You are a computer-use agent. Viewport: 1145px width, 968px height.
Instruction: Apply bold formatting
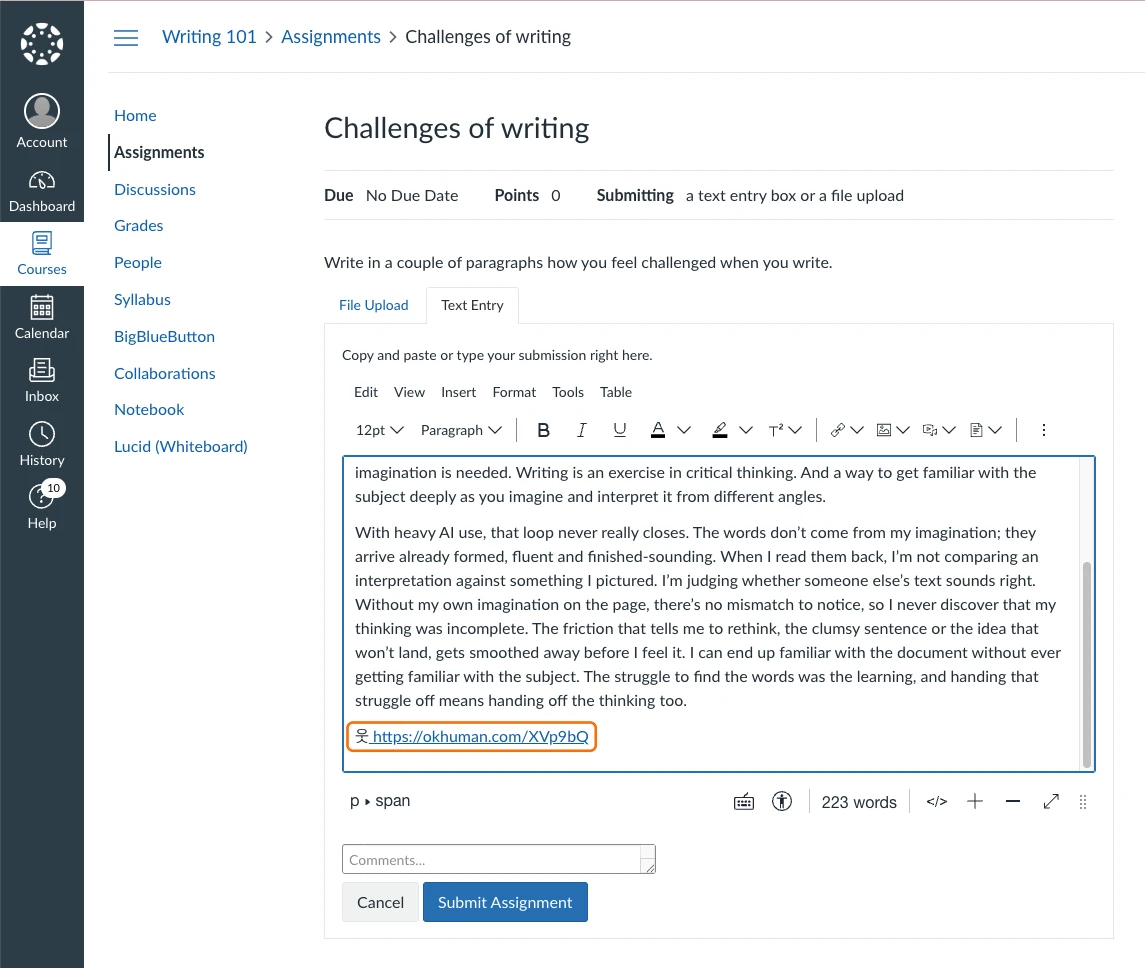click(543, 430)
